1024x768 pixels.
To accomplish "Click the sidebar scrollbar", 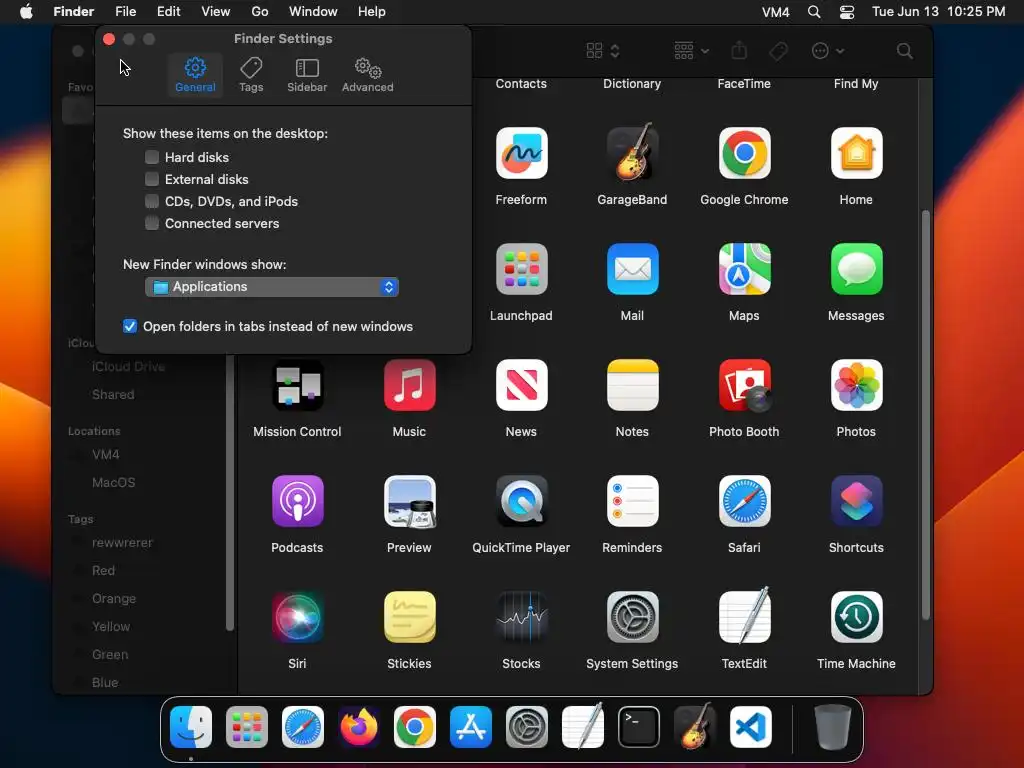I will point(229,493).
